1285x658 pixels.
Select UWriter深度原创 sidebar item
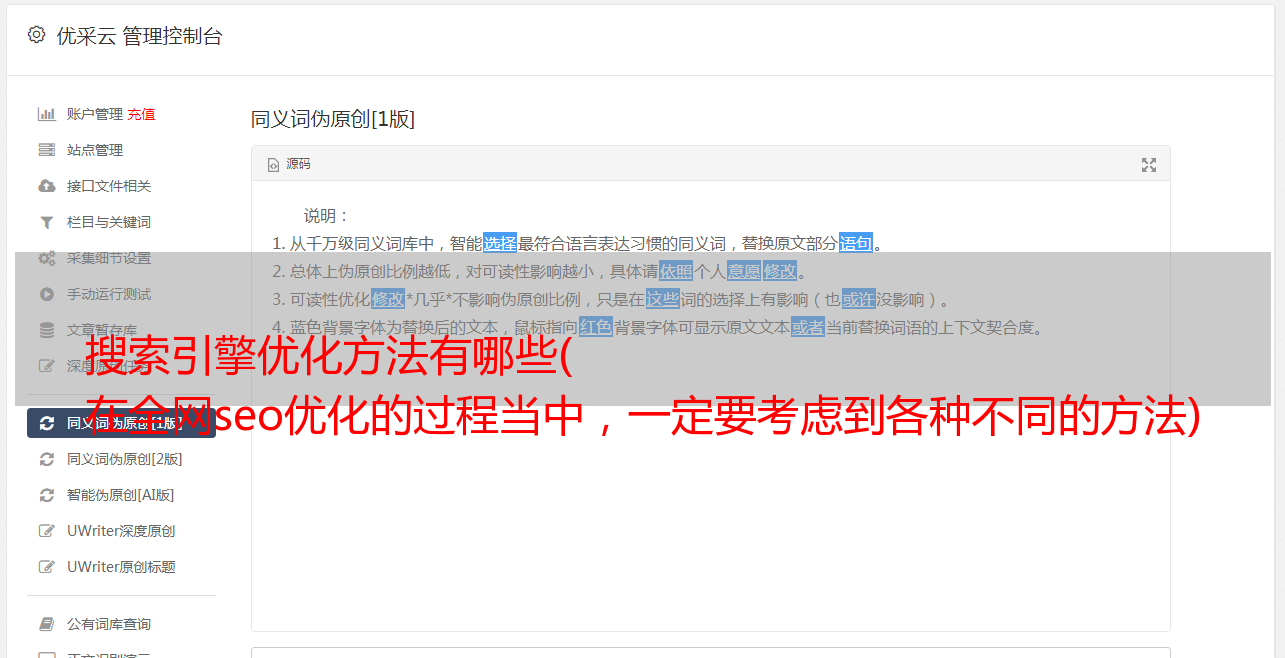pyautogui.click(x=121, y=531)
